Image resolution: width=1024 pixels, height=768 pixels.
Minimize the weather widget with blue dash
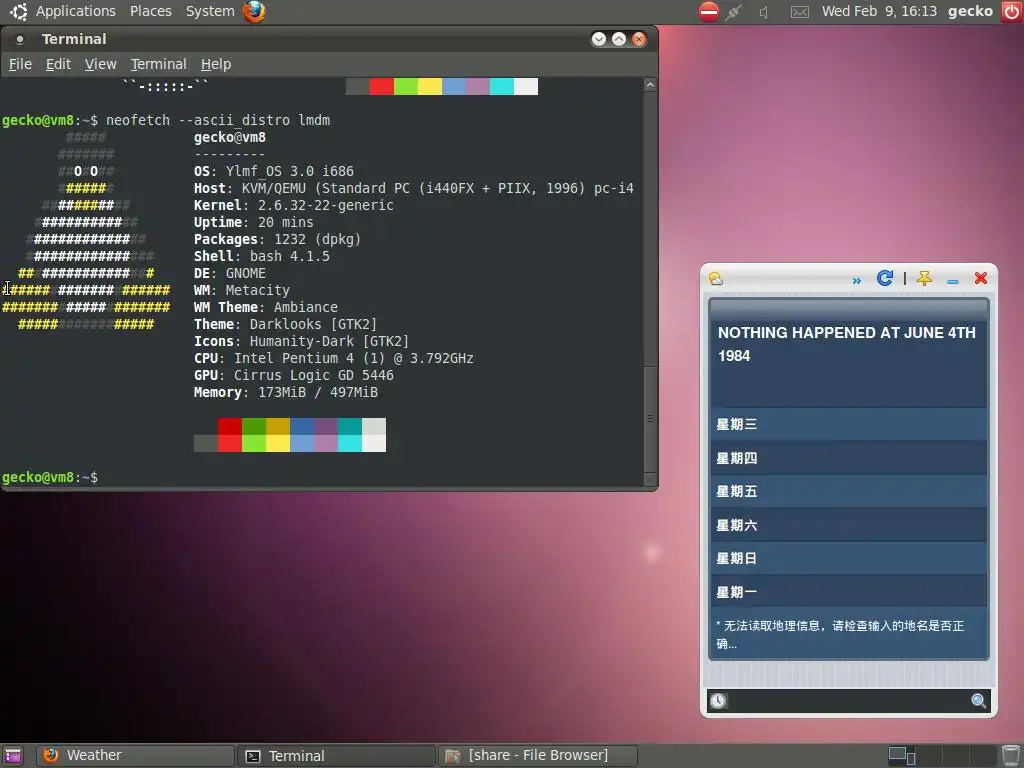point(952,281)
